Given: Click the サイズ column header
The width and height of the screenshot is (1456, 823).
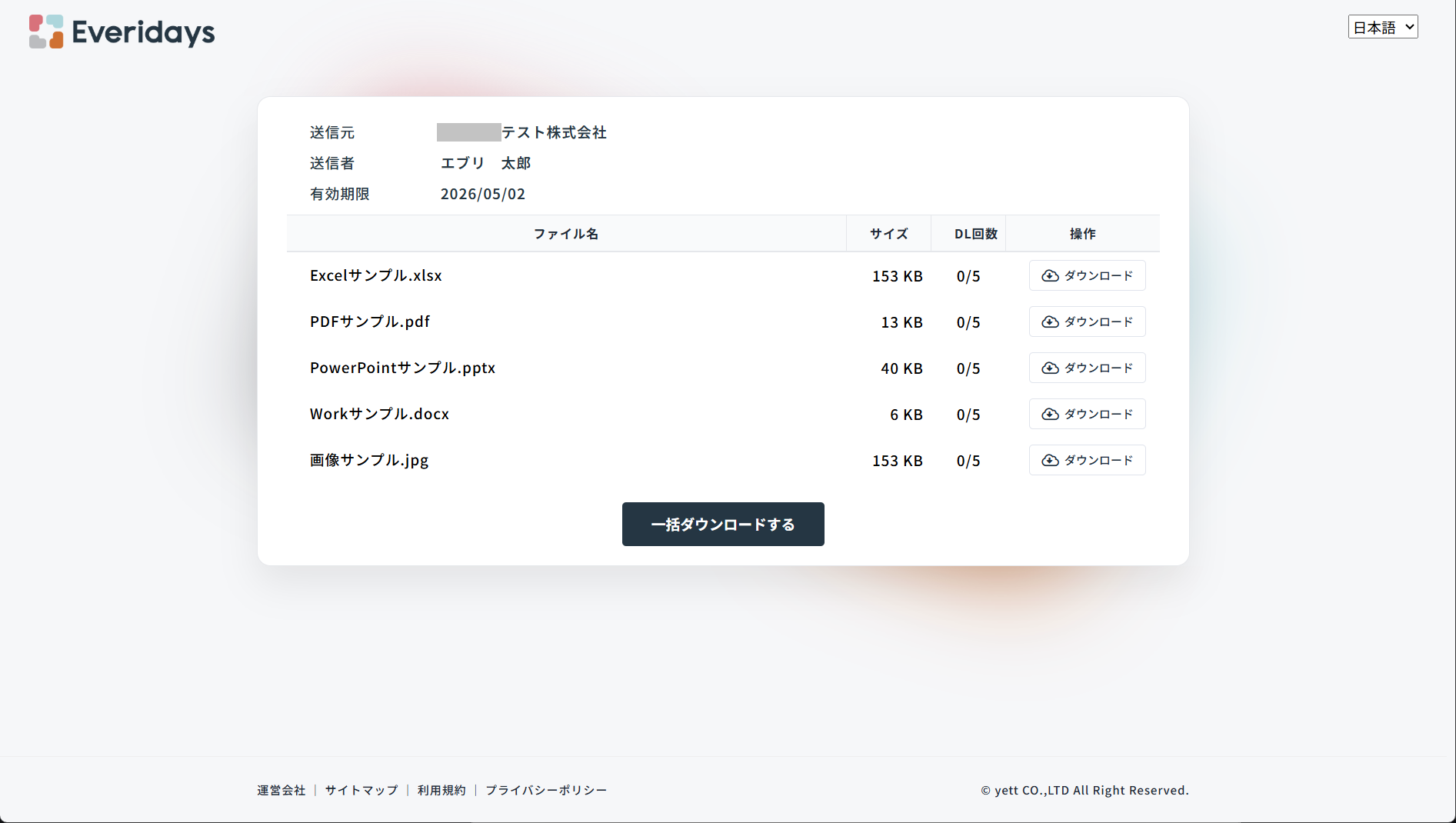Looking at the screenshot, I should (x=888, y=234).
